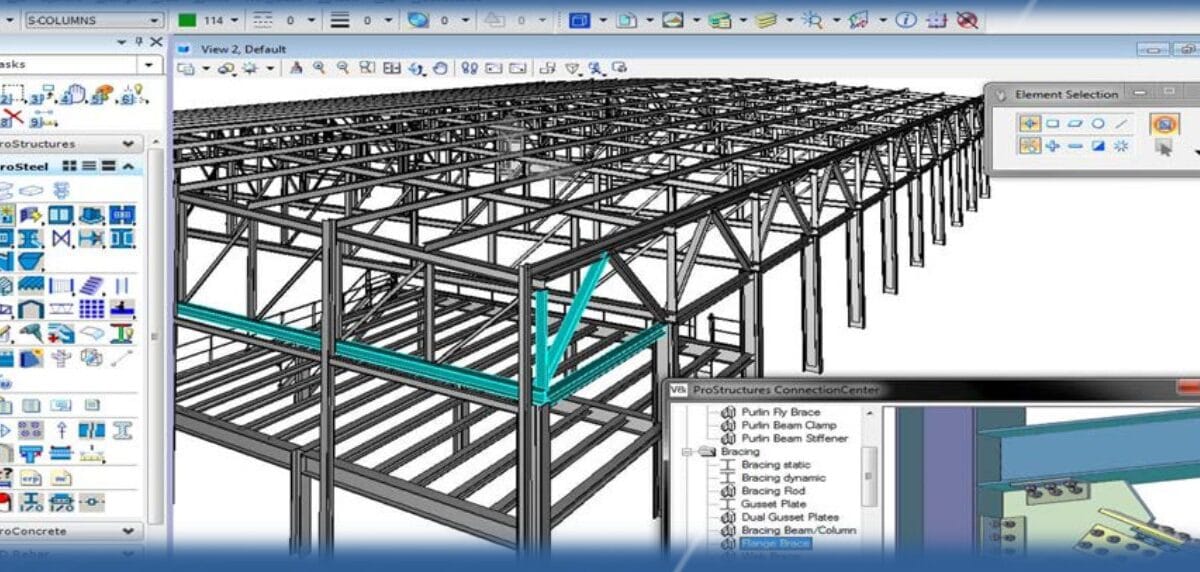Click the Update View icon in View 2
1200x572 pixels.
pyautogui.click(x=296, y=68)
